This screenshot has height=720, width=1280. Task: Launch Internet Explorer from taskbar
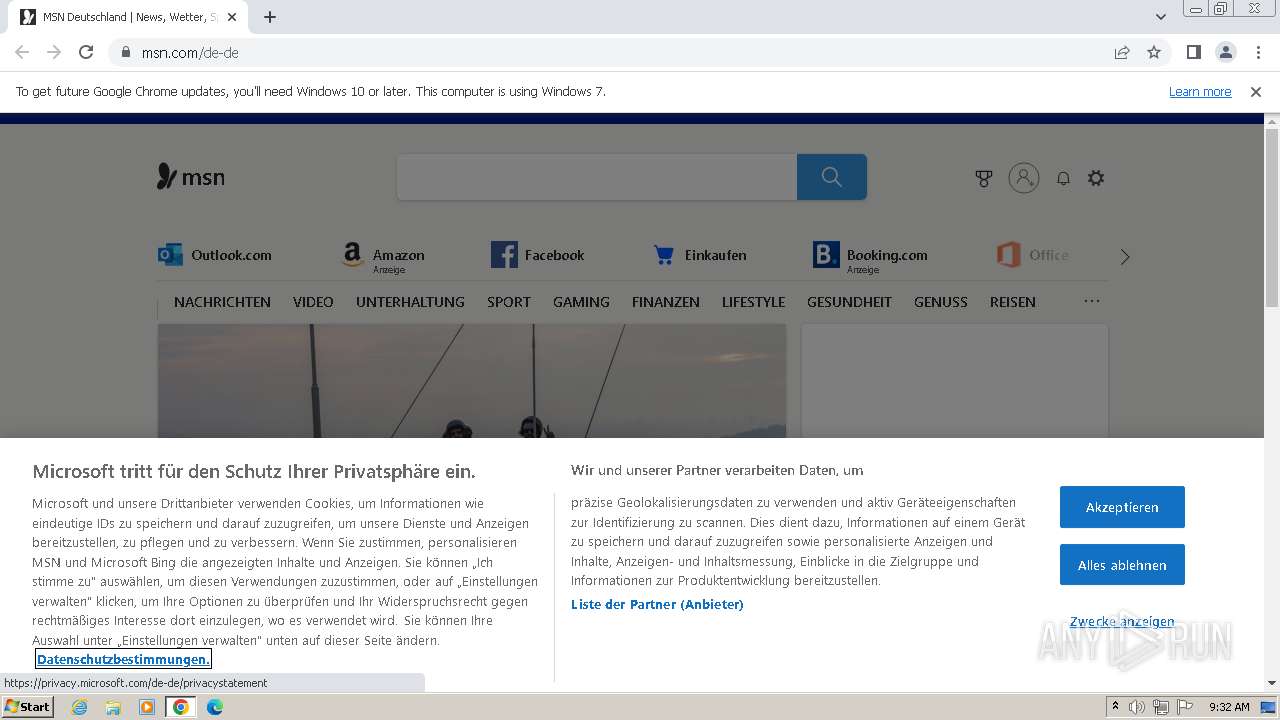coord(79,707)
